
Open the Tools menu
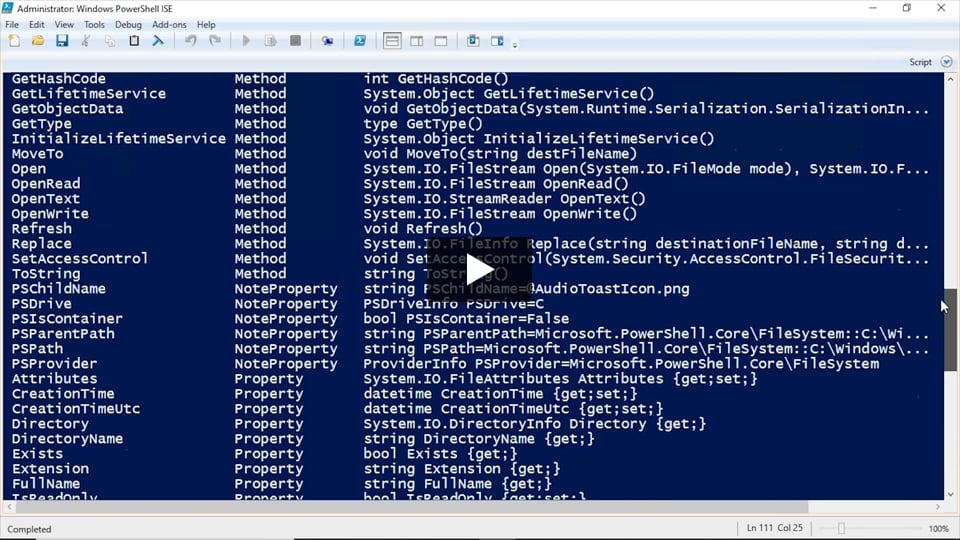tap(94, 24)
